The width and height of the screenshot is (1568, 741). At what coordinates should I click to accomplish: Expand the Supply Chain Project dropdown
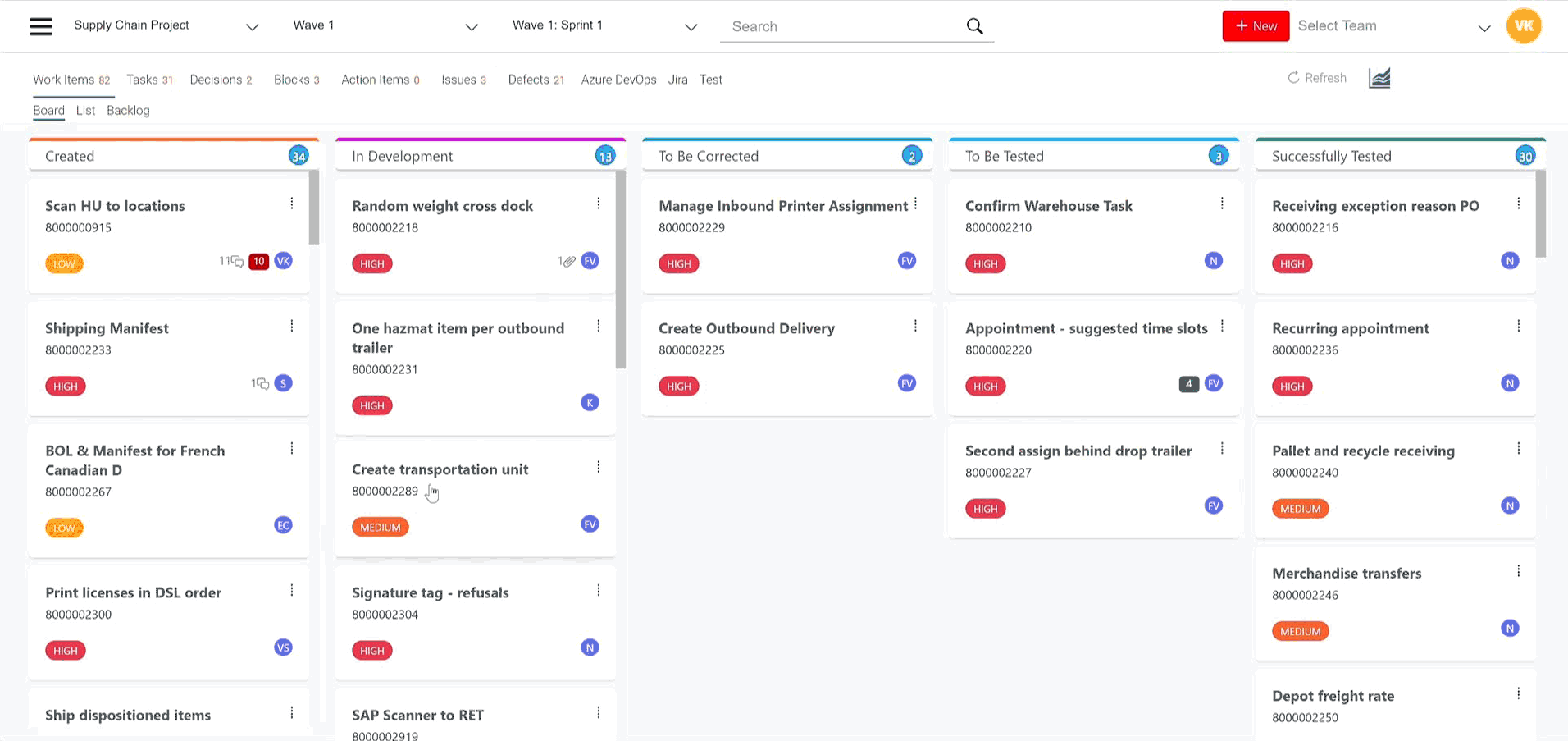click(252, 27)
